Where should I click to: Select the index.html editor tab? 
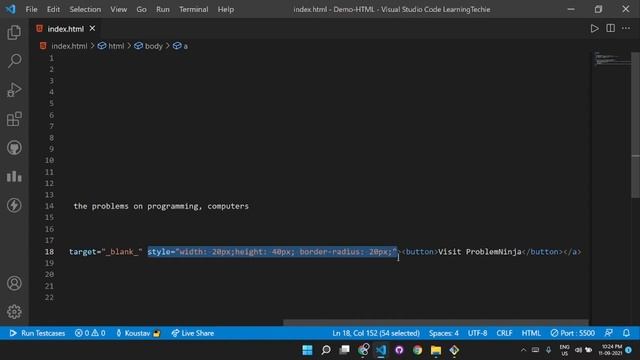click(65, 29)
